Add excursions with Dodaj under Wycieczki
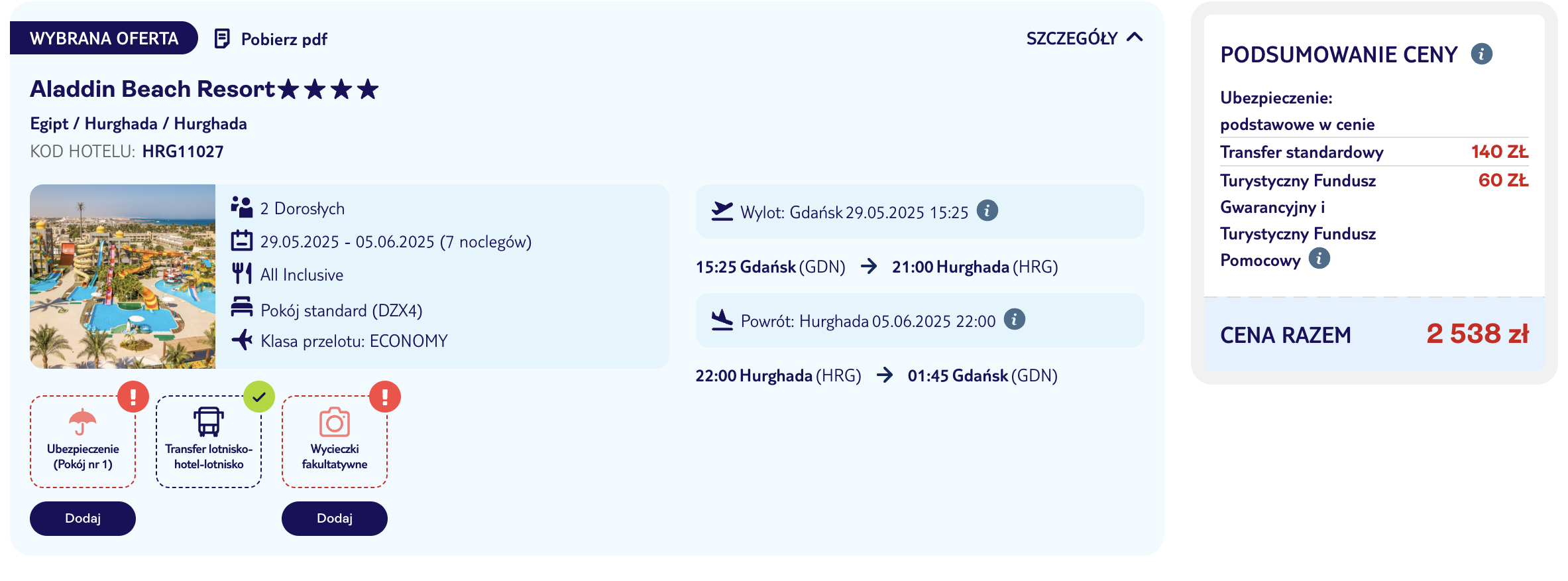 [x=335, y=519]
